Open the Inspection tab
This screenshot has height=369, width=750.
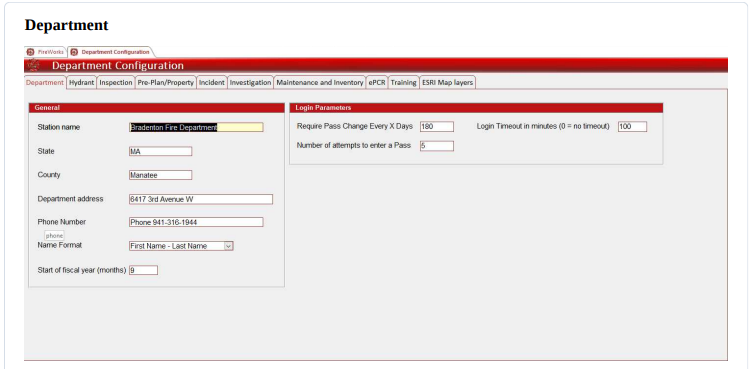tap(116, 83)
